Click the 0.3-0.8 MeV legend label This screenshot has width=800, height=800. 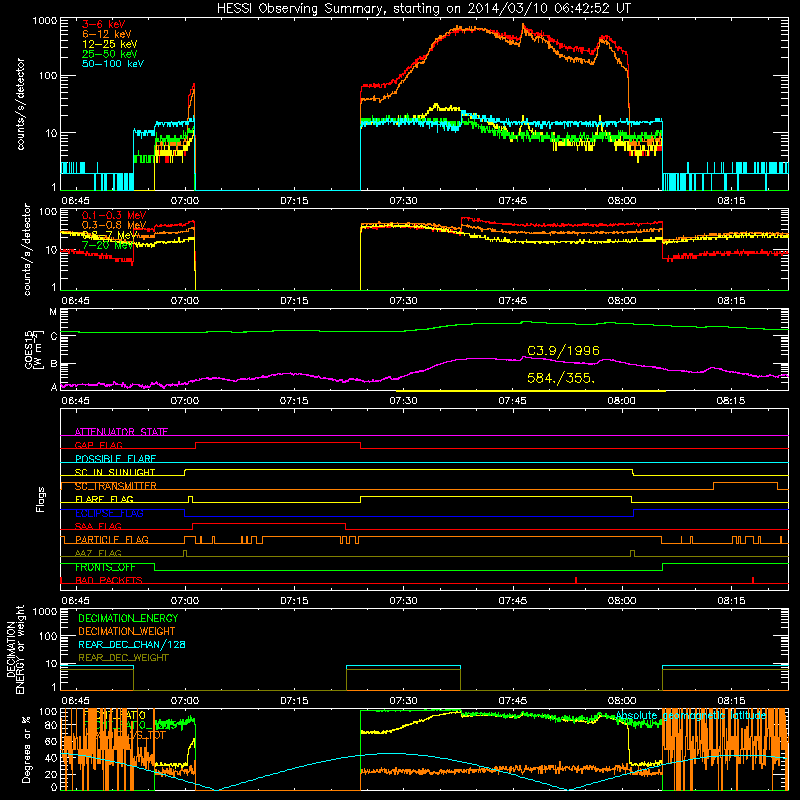point(114,225)
